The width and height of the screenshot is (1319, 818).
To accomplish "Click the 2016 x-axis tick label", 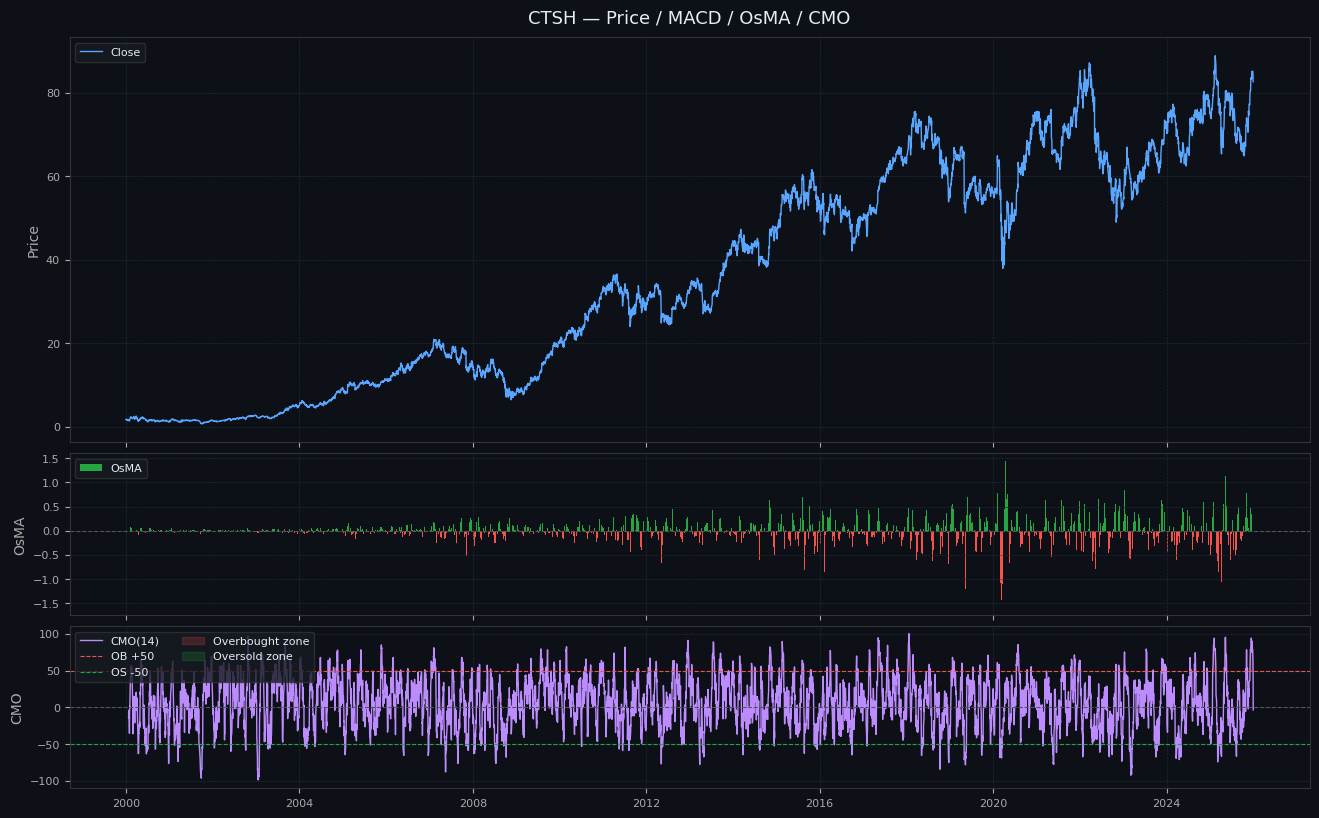I will tap(820, 803).
